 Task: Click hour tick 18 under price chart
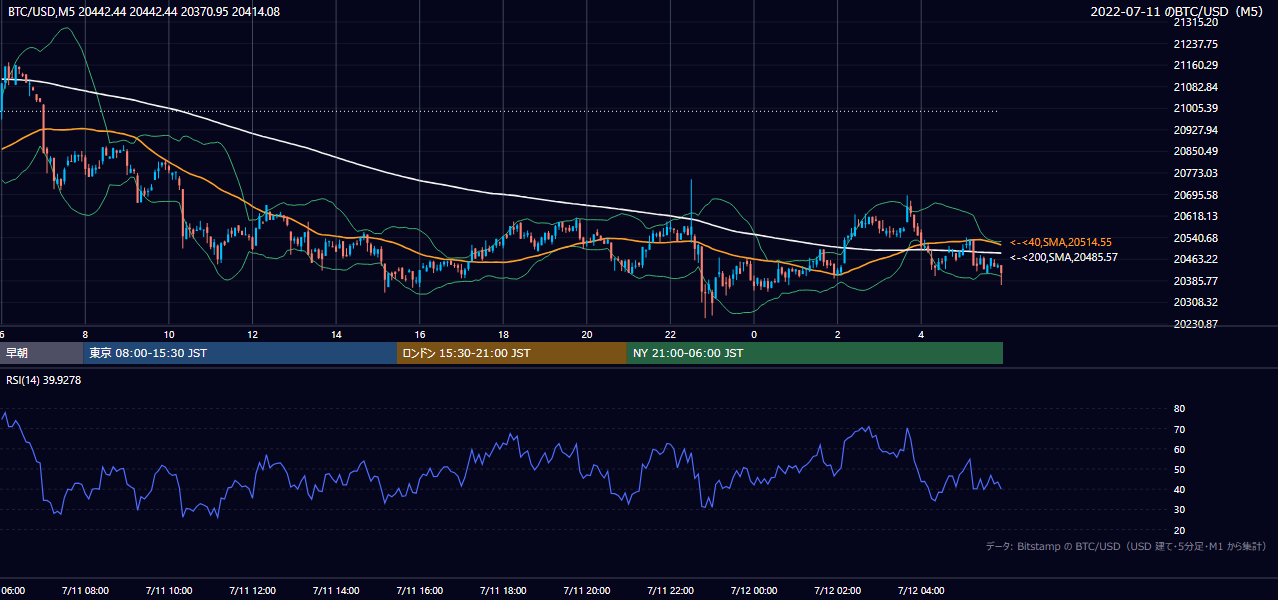point(503,335)
